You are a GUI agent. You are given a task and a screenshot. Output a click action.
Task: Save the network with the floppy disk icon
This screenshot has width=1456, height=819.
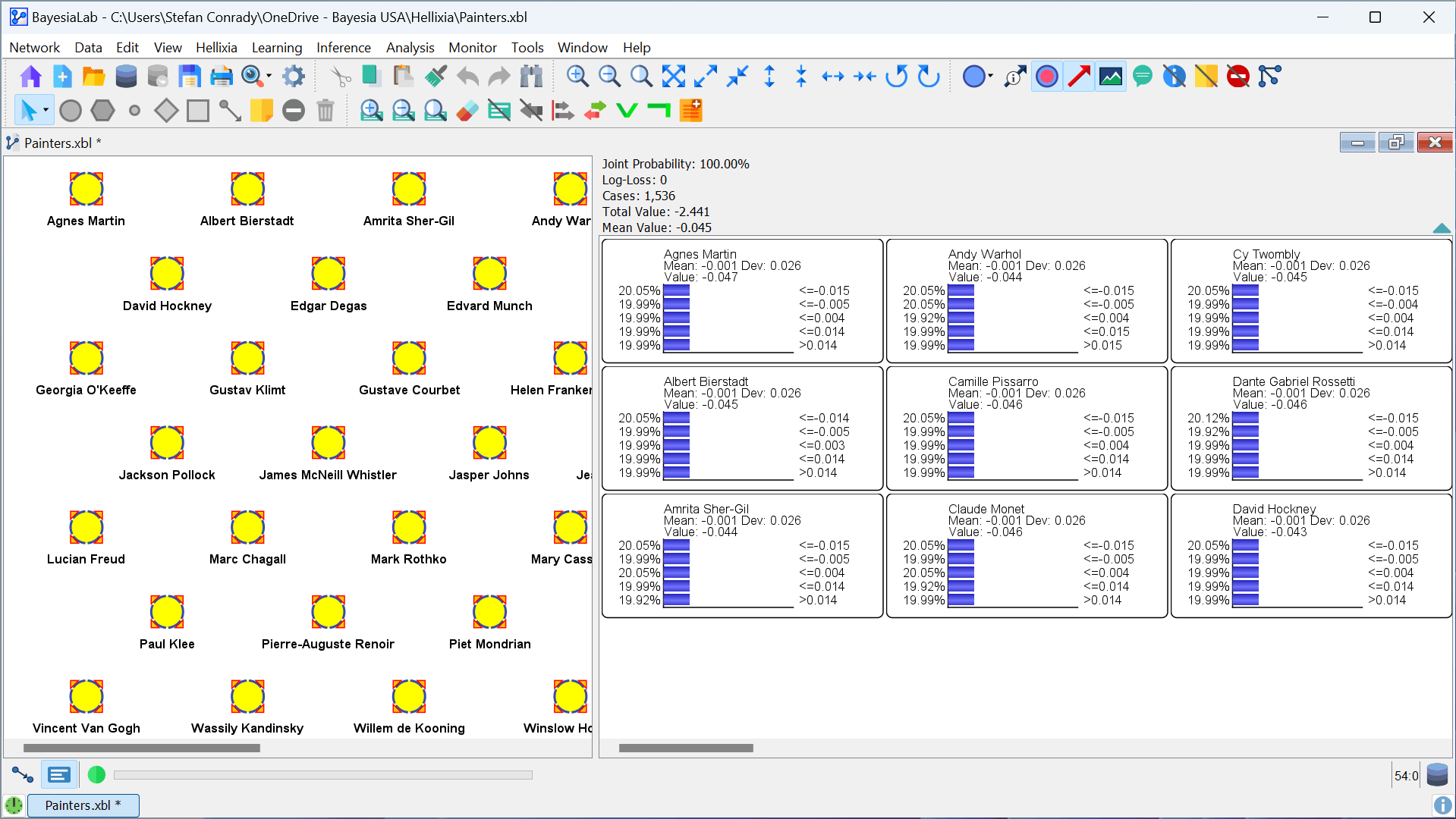pyautogui.click(x=190, y=77)
